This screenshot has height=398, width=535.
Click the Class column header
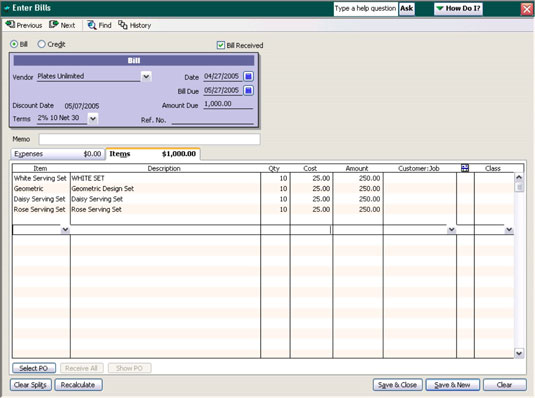click(x=493, y=168)
